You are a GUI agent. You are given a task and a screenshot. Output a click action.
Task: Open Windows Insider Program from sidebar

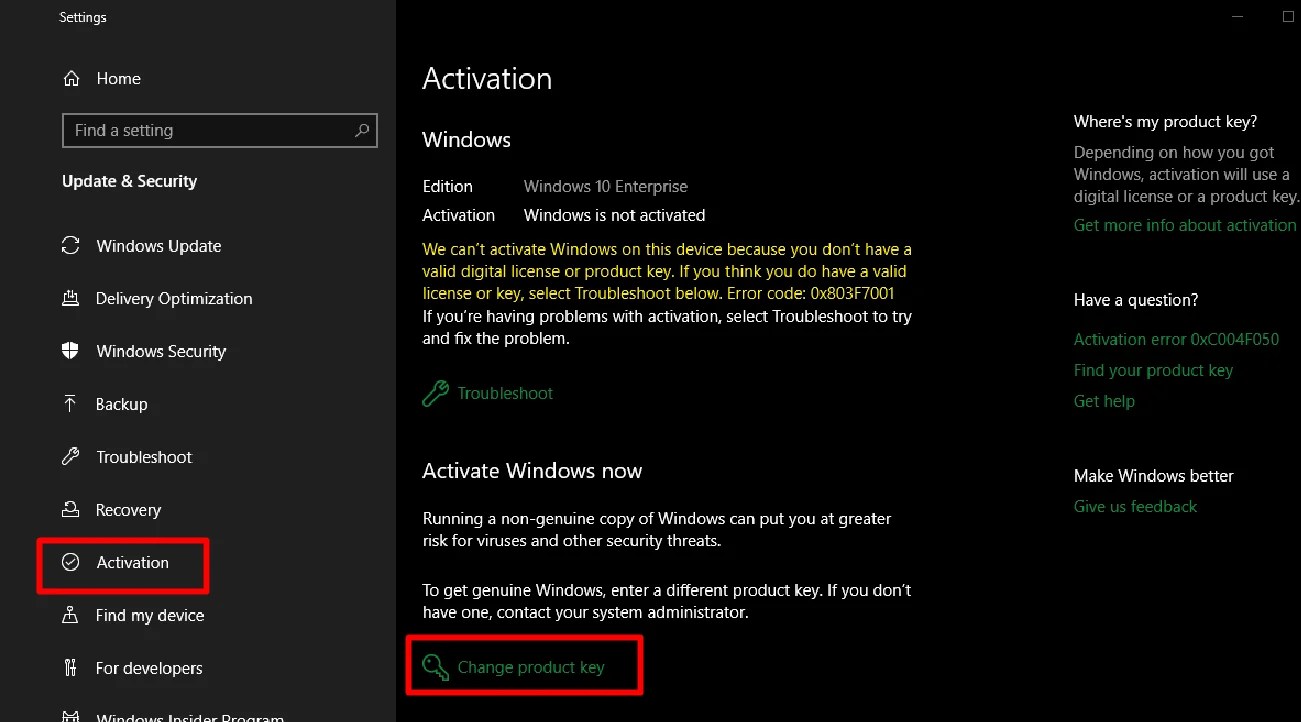[x=190, y=715]
